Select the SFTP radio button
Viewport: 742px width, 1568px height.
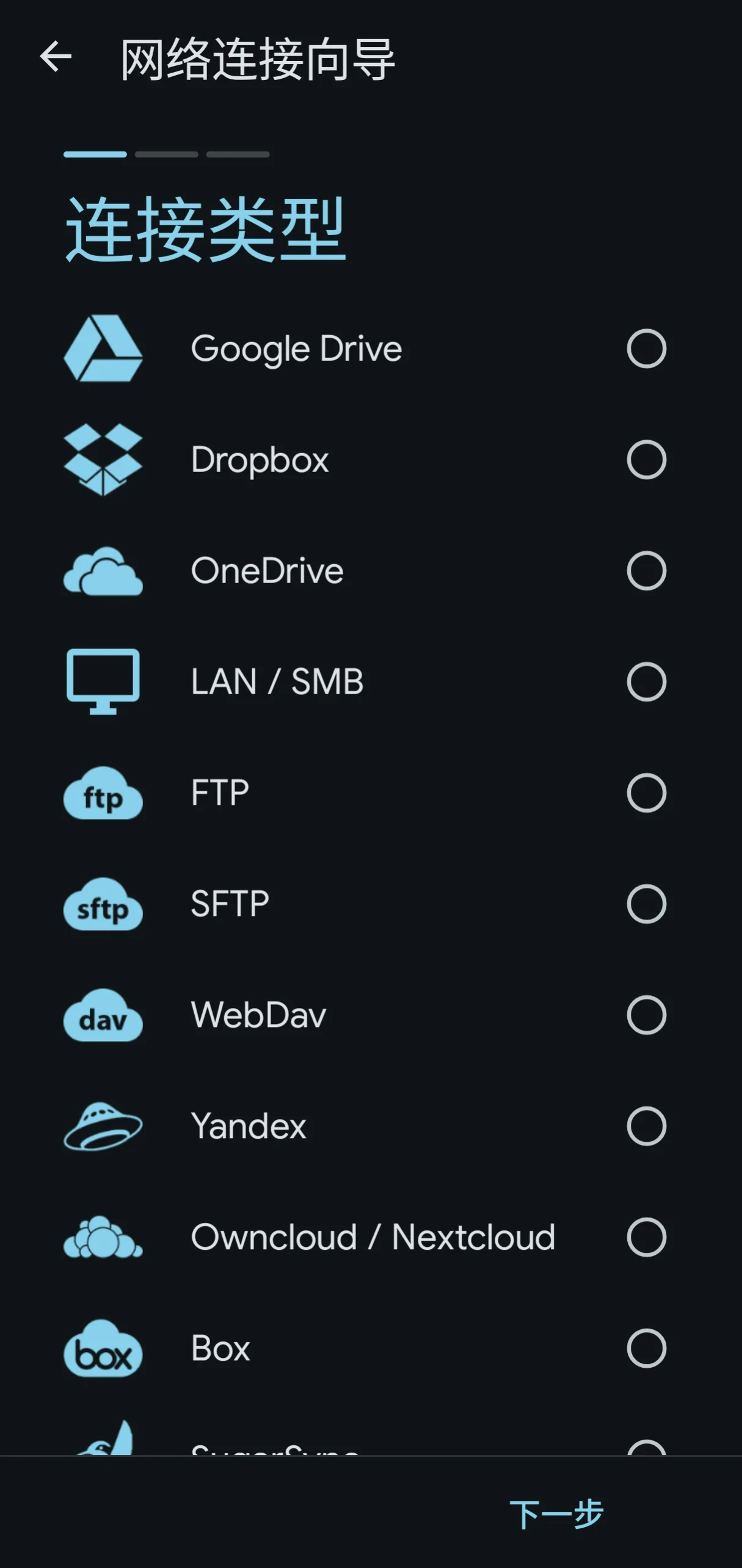pyautogui.click(x=646, y=904)
